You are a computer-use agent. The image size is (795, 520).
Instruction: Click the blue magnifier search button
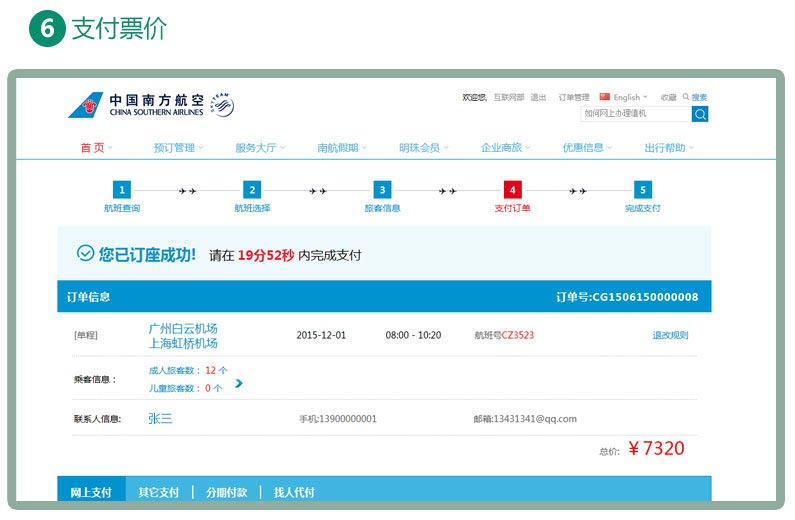click(700, 114)
